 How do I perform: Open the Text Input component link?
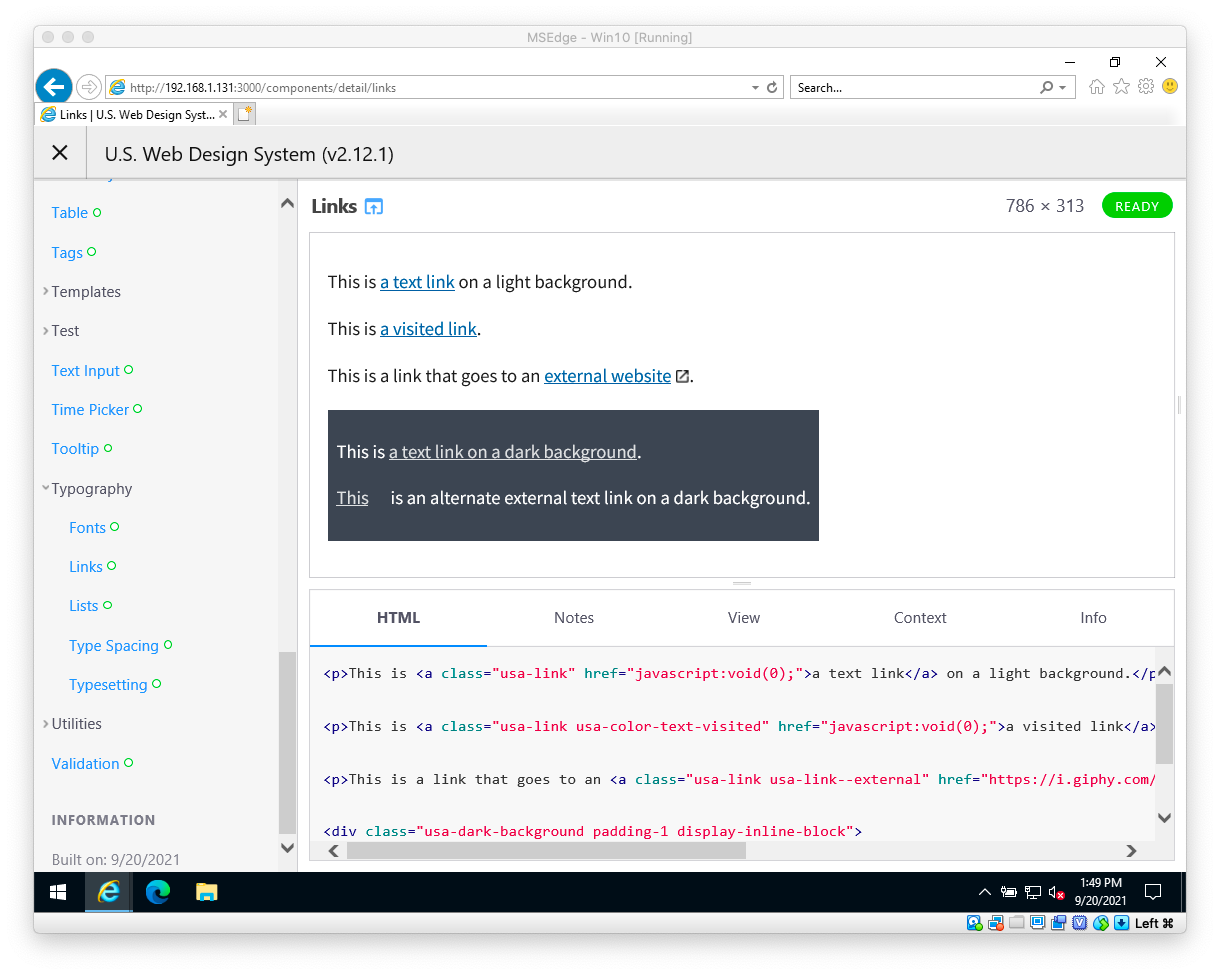tap(85, 370)
